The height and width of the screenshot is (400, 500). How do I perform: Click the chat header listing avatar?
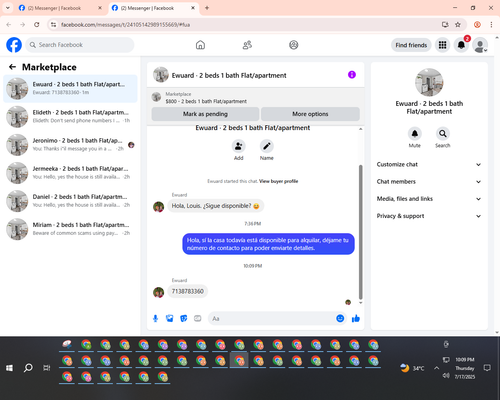click(161, 75)
